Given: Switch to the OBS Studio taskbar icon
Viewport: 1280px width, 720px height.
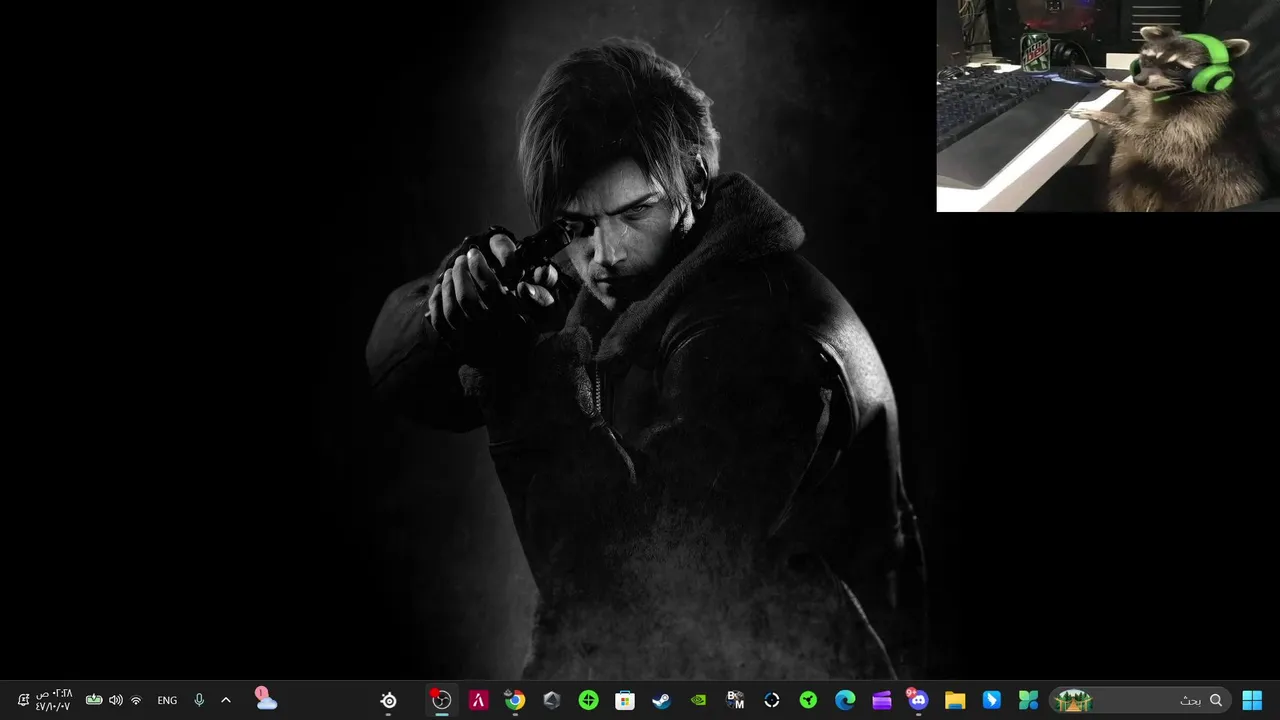Looking at the screenshot, I should click(441, 700).
